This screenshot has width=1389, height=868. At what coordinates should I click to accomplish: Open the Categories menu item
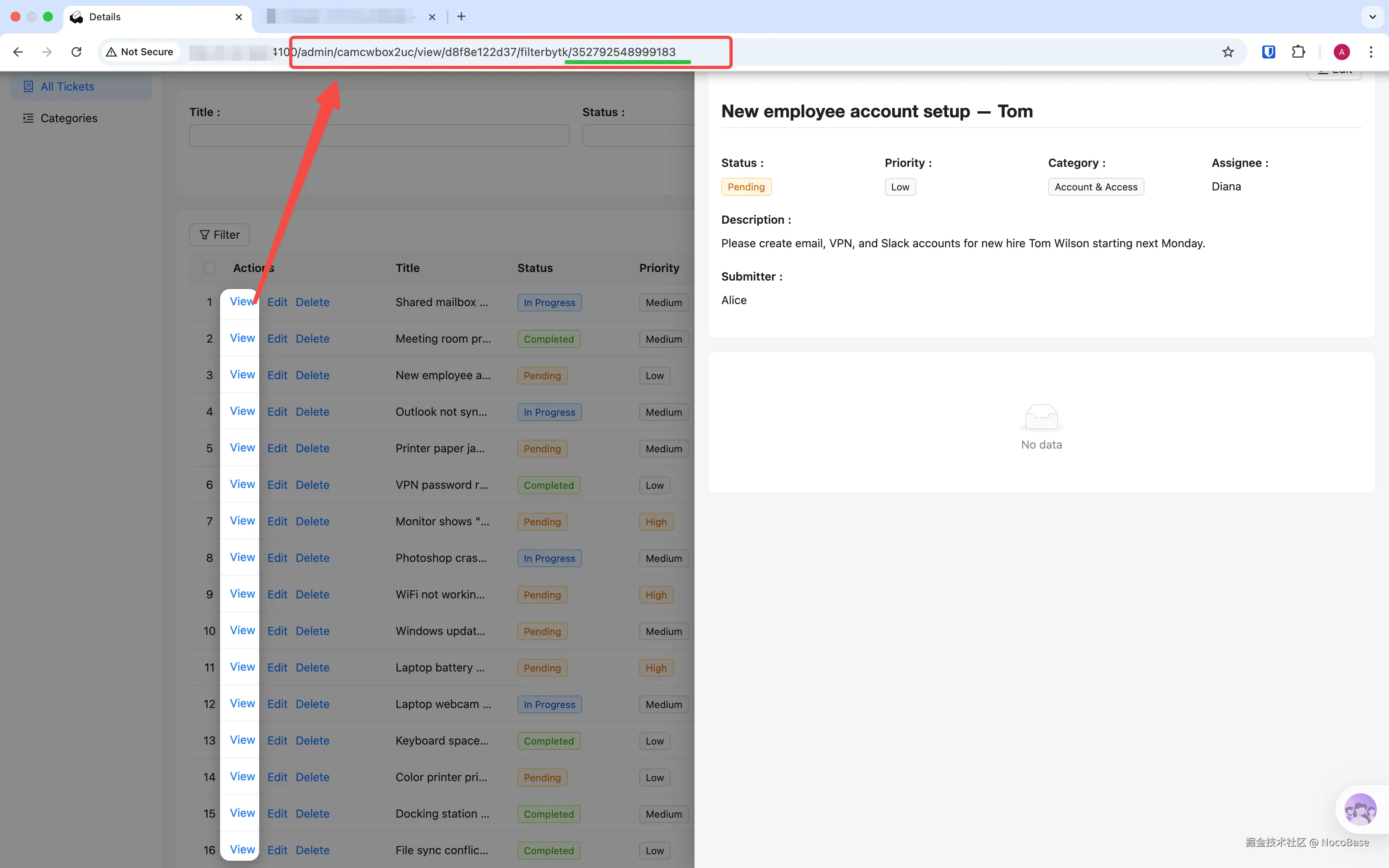(68, 118)
